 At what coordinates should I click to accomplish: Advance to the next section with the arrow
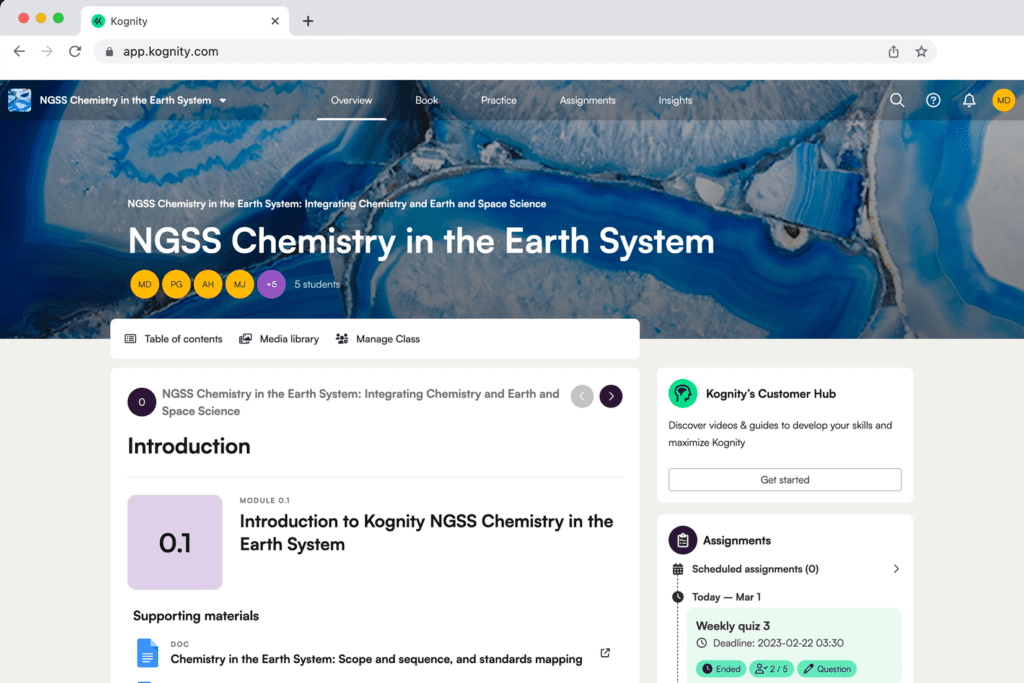(611, 396)
